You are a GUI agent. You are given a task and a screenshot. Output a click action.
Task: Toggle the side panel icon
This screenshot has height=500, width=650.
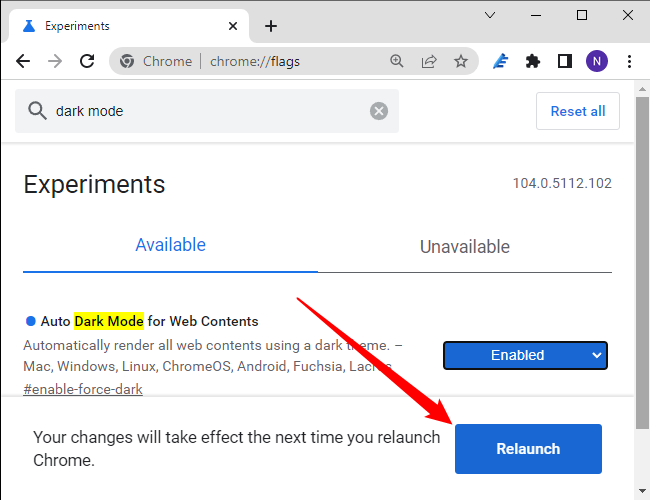[565, 61]
